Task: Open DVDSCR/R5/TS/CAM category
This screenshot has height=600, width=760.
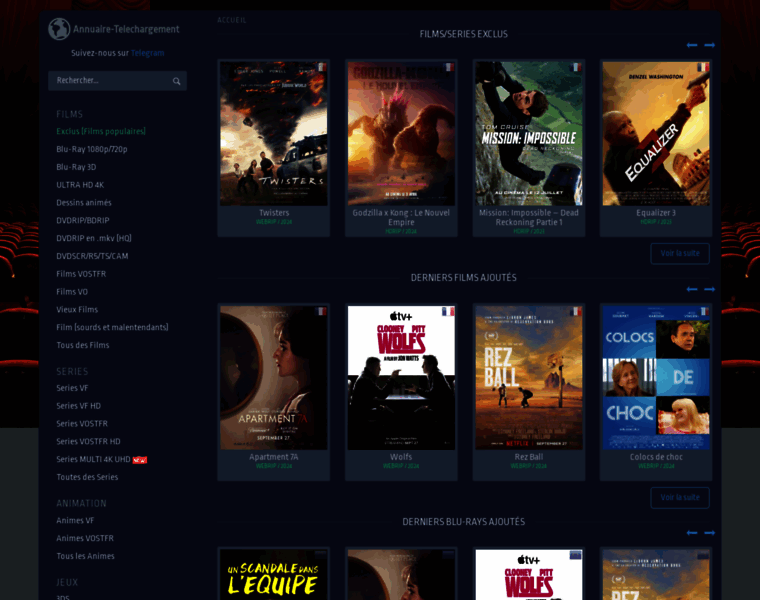Action: point(92,256)
